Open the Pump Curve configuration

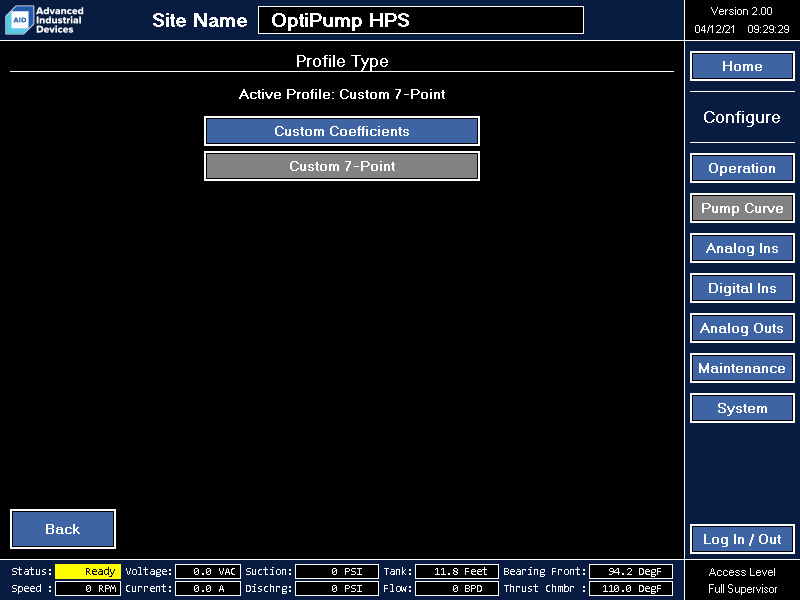(742, 208)
